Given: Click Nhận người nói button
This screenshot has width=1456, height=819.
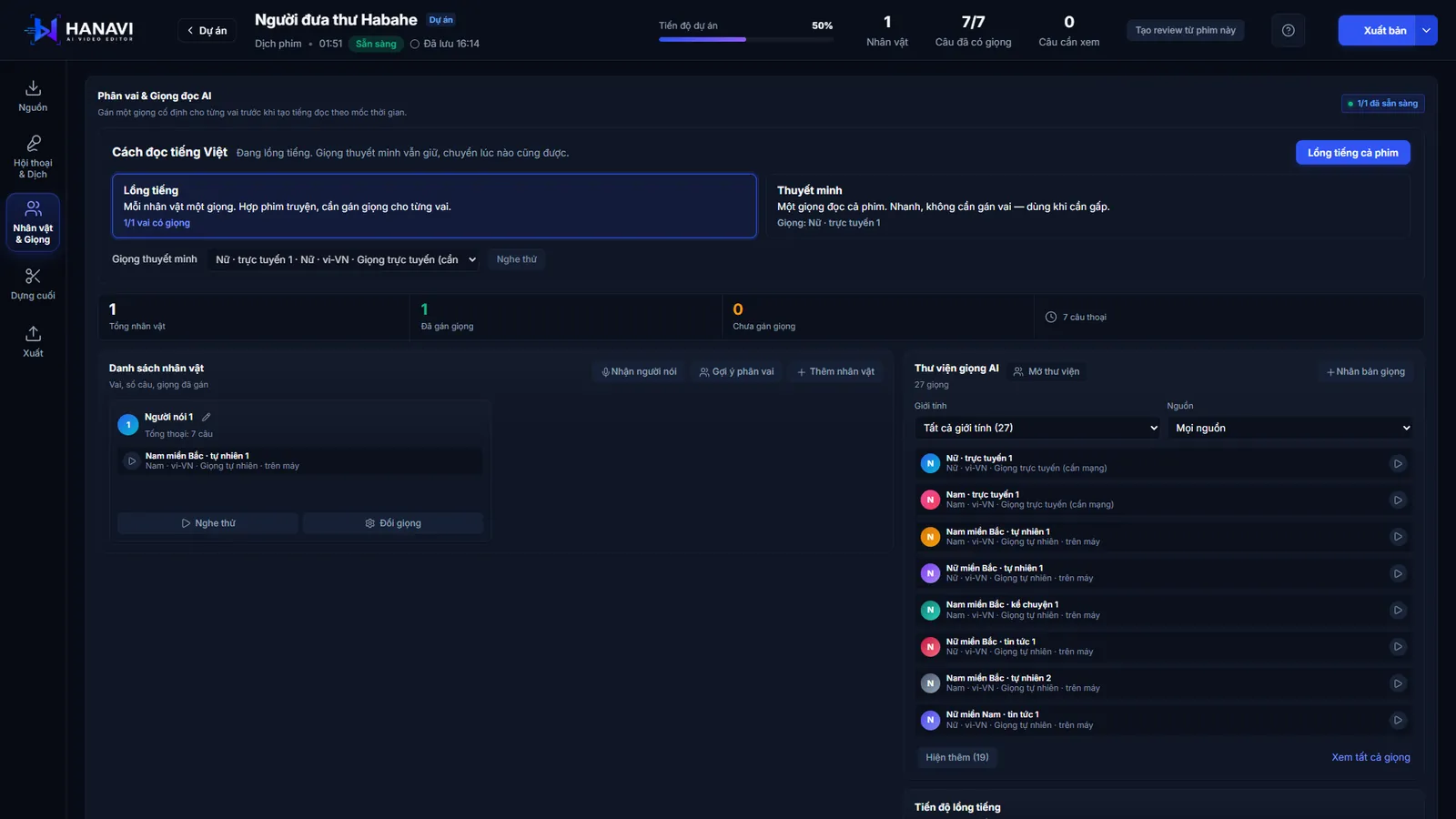Looking at the screenshot, I should 640,371.
